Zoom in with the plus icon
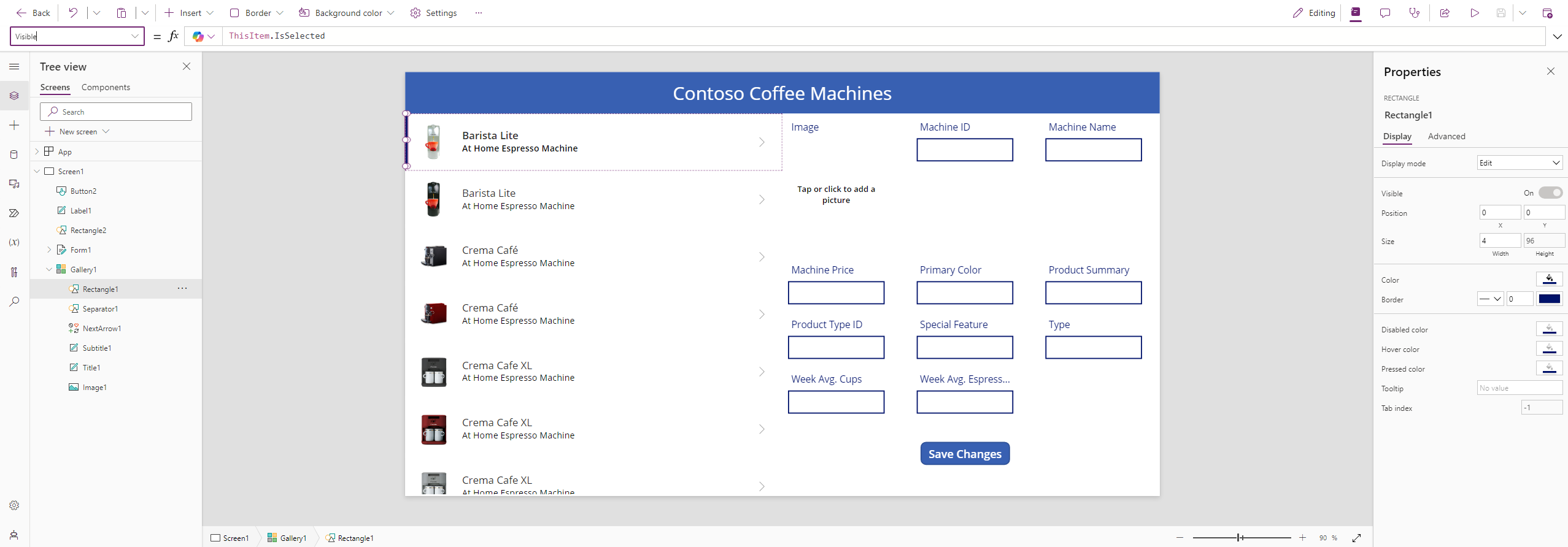The height and width of the screenshot is (547, 1568). [x=1302, y=538]
